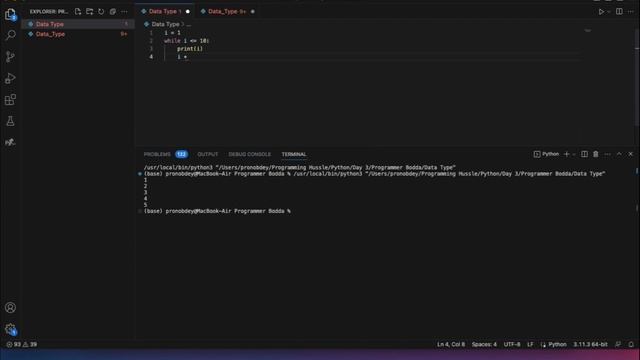Open run options dropdown beside play button
This screenshot has height=360, width=640.
click(x=609, y=11)
